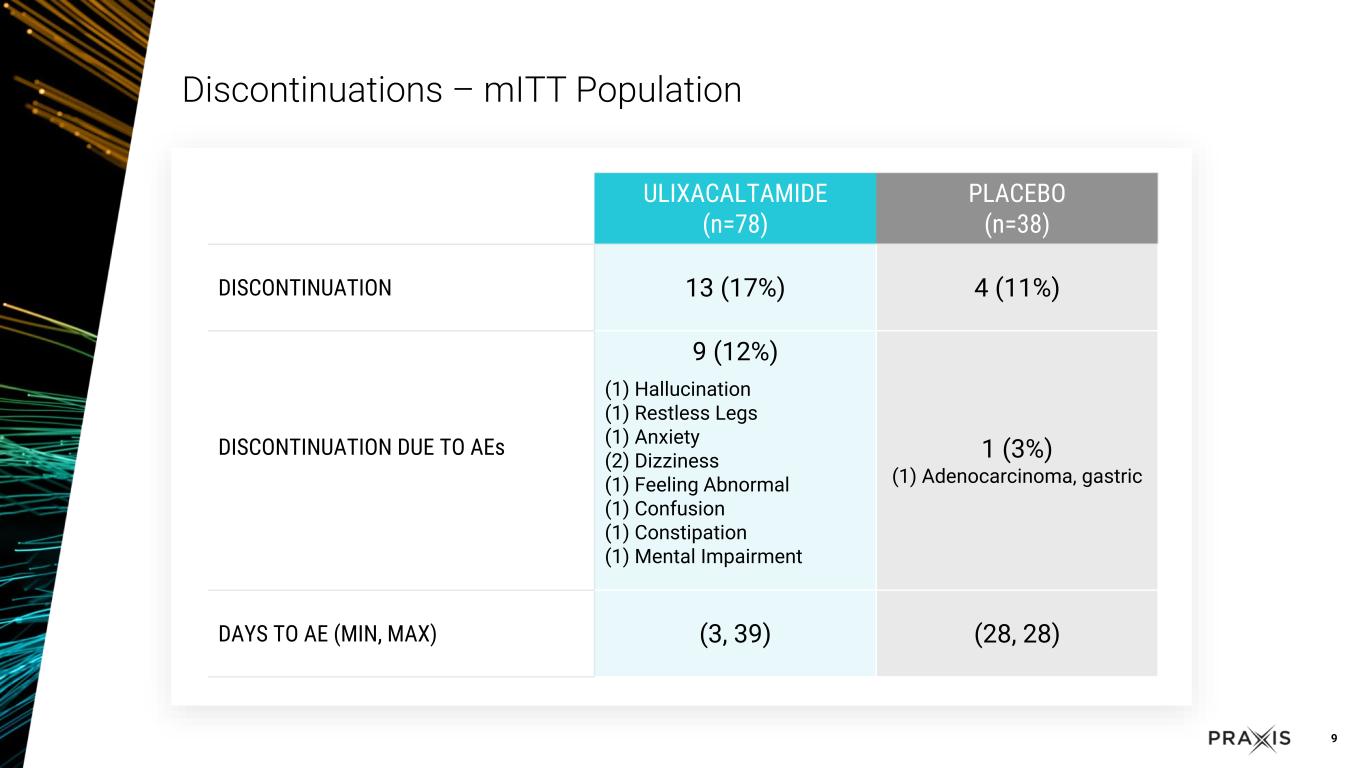Screen dimensions: 1365x768
Task: Select the PLACEBO (n=38) column header
Action: (x=1016, y=208)
